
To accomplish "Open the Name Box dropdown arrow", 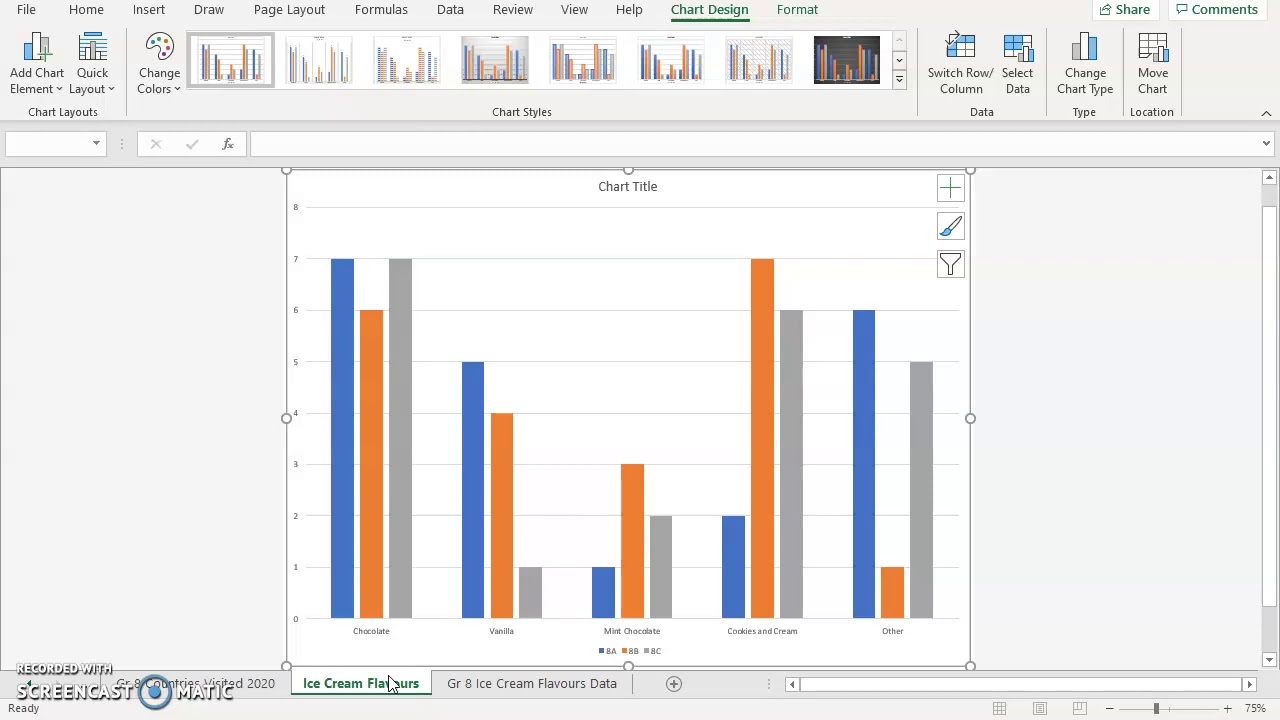I will (x=95, y=143).
